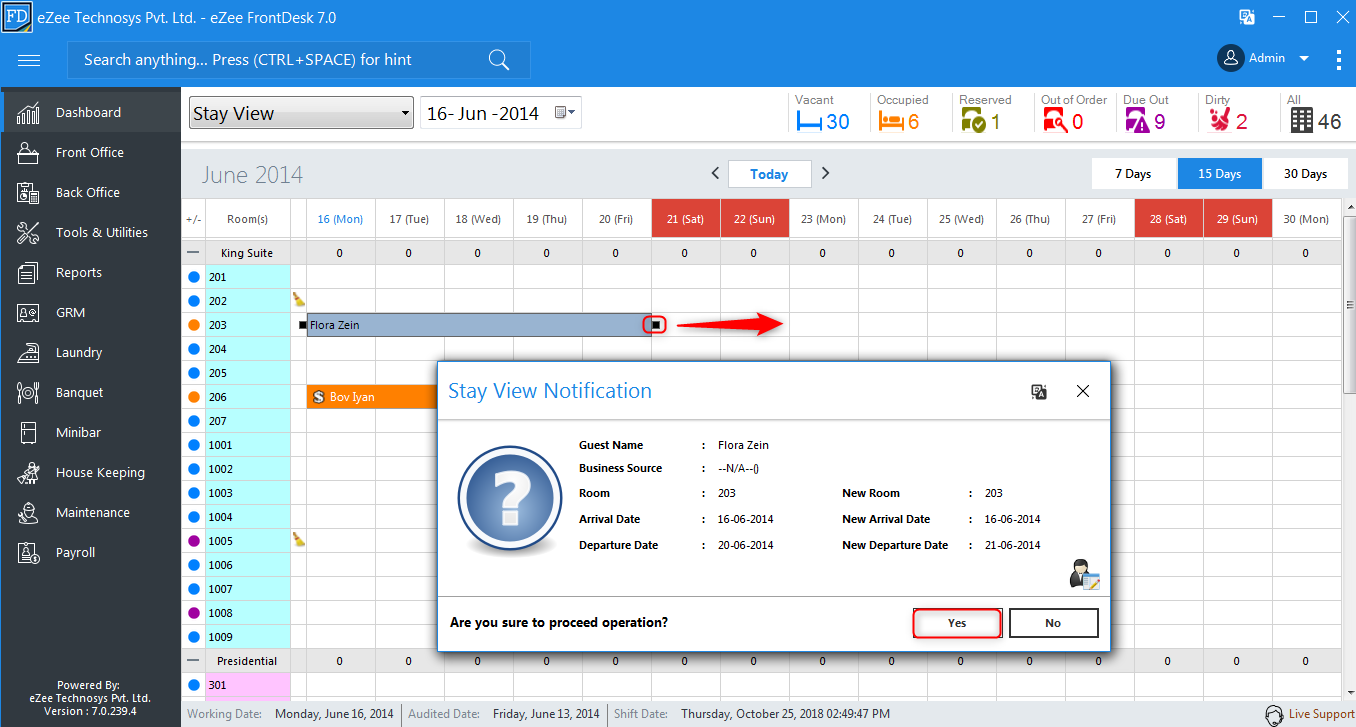Image resolution: width=1356 pixels, height=727 pixels.
Task: Click the 16-Jun-2014 date field
Action: coord(500,113)
